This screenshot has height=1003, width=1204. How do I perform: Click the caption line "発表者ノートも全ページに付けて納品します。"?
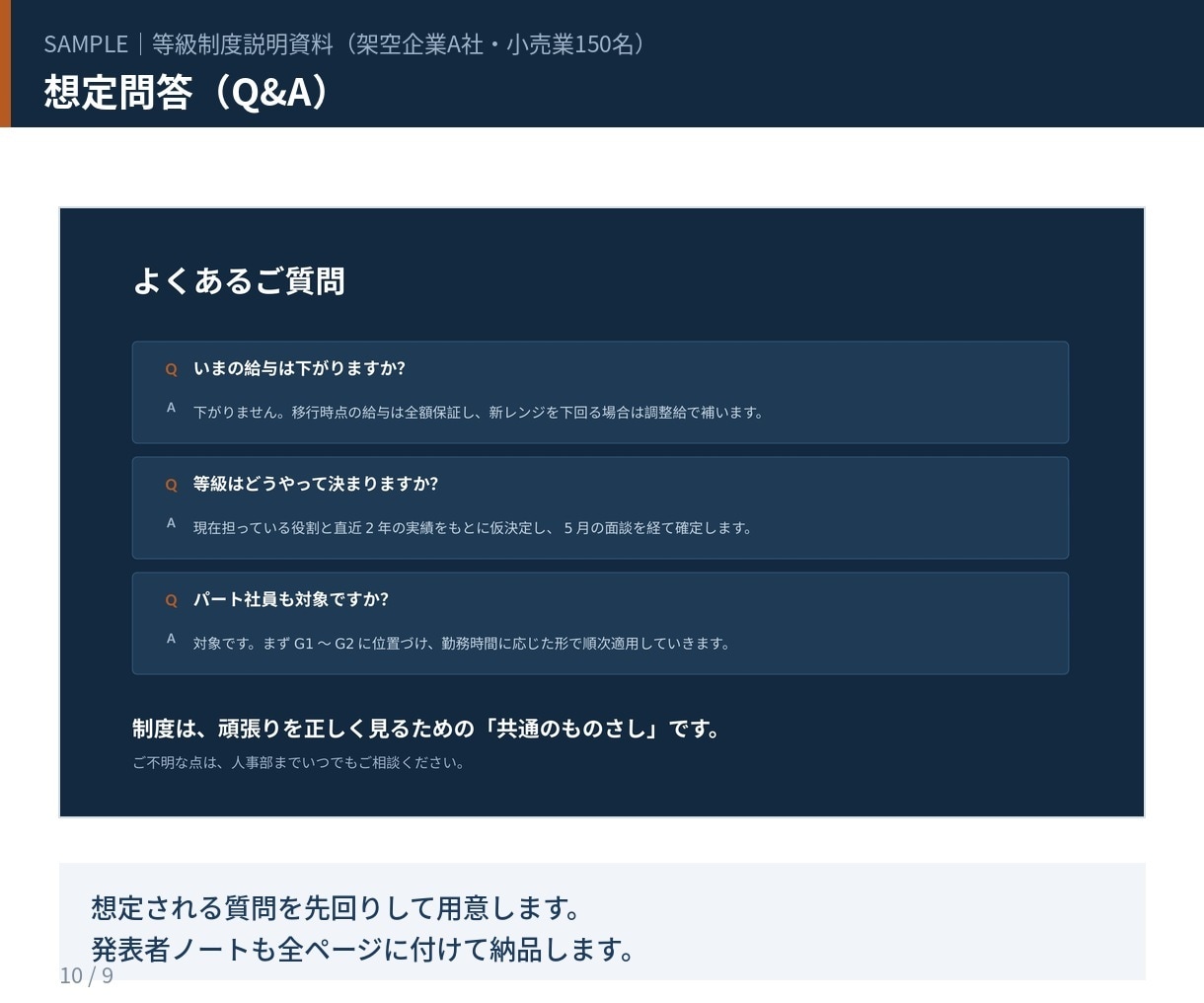point(363,950)
